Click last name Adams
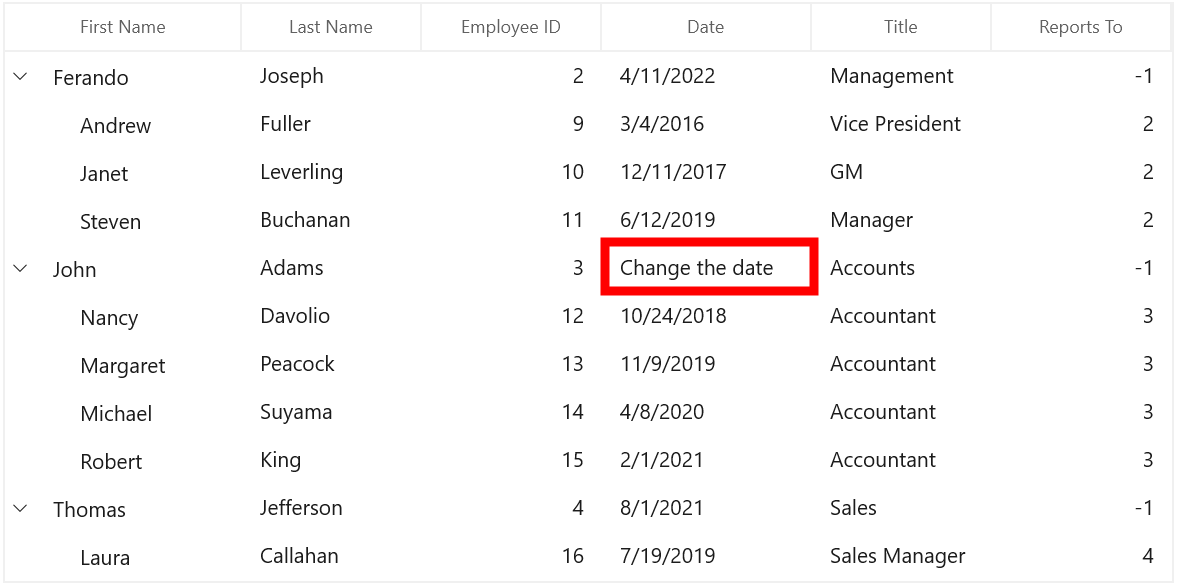This screenshot has height=586, width=1177. pyautogui.click(x=292, y=268)
